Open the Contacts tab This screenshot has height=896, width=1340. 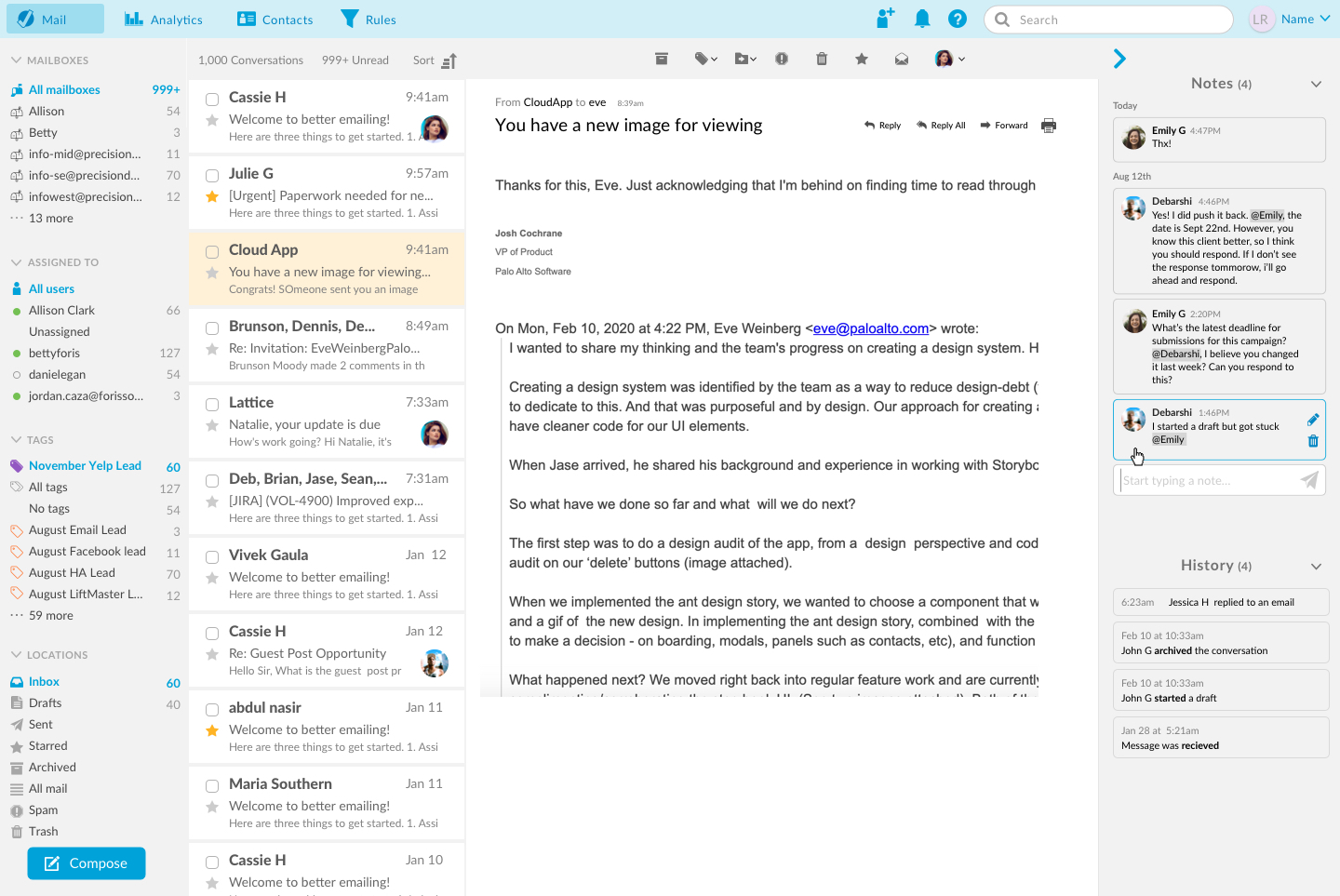(x=275, y=19)
